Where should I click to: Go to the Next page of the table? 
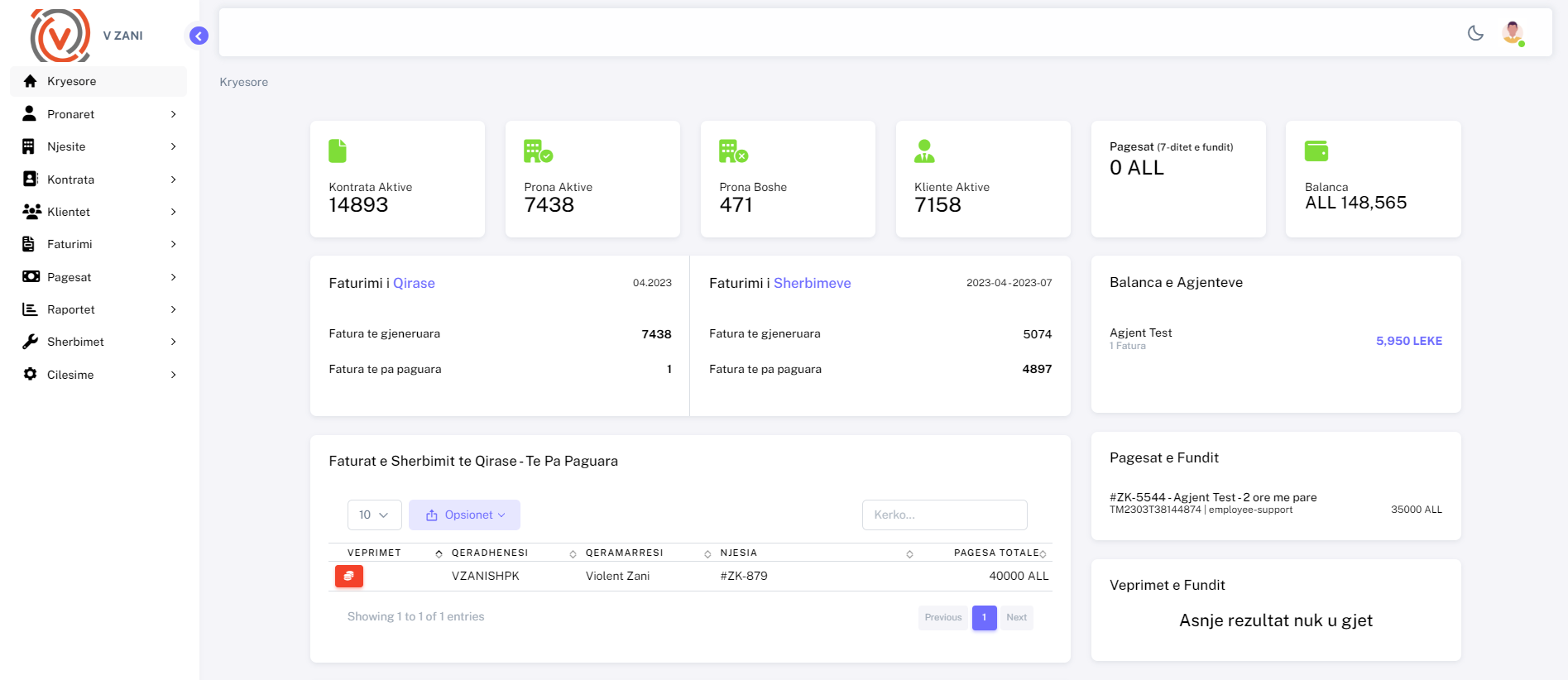tap(1016, 617)
